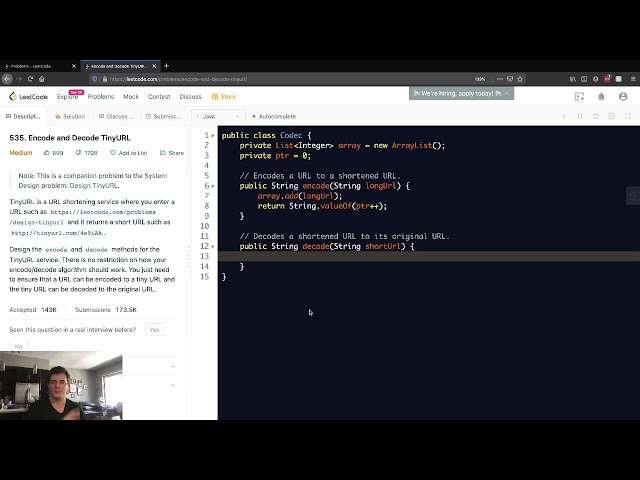Open the notifications bell
The width and height of the screenshot is (640, 480).
[601, 97]
